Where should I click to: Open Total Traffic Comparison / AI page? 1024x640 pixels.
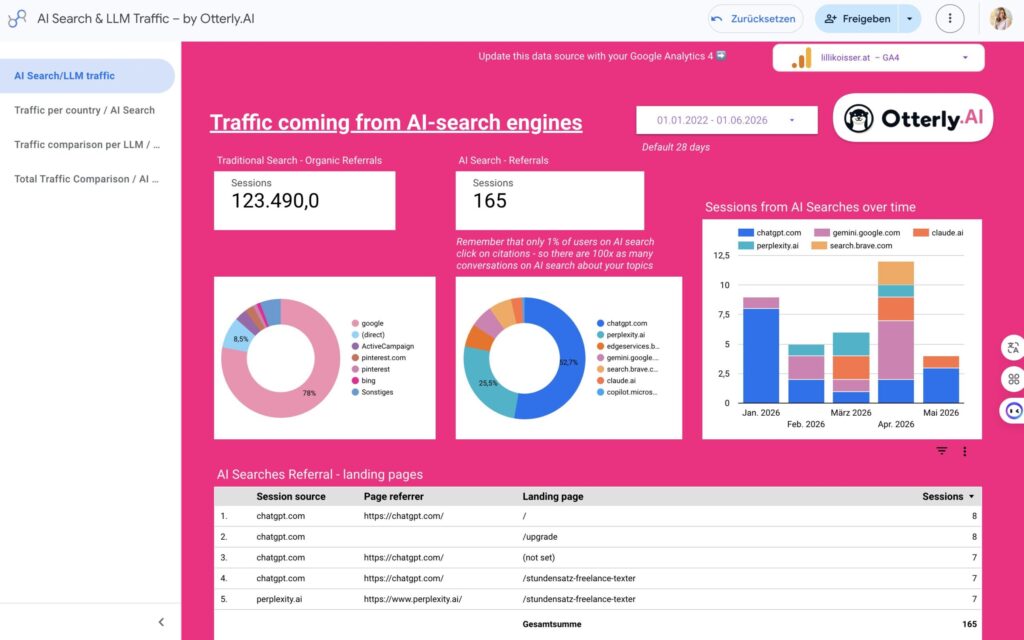pos(86,179)
